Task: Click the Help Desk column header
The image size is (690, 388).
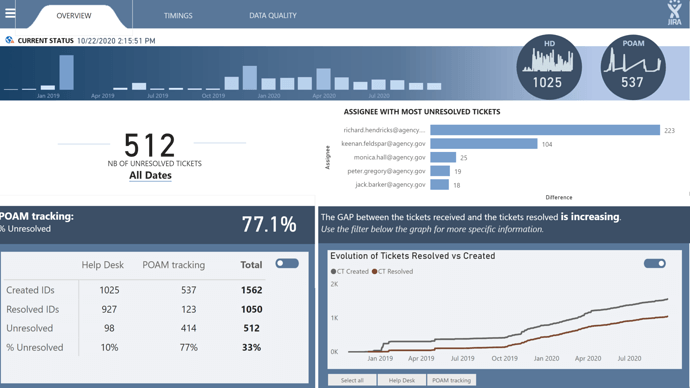Action: (x=103, y=265)
